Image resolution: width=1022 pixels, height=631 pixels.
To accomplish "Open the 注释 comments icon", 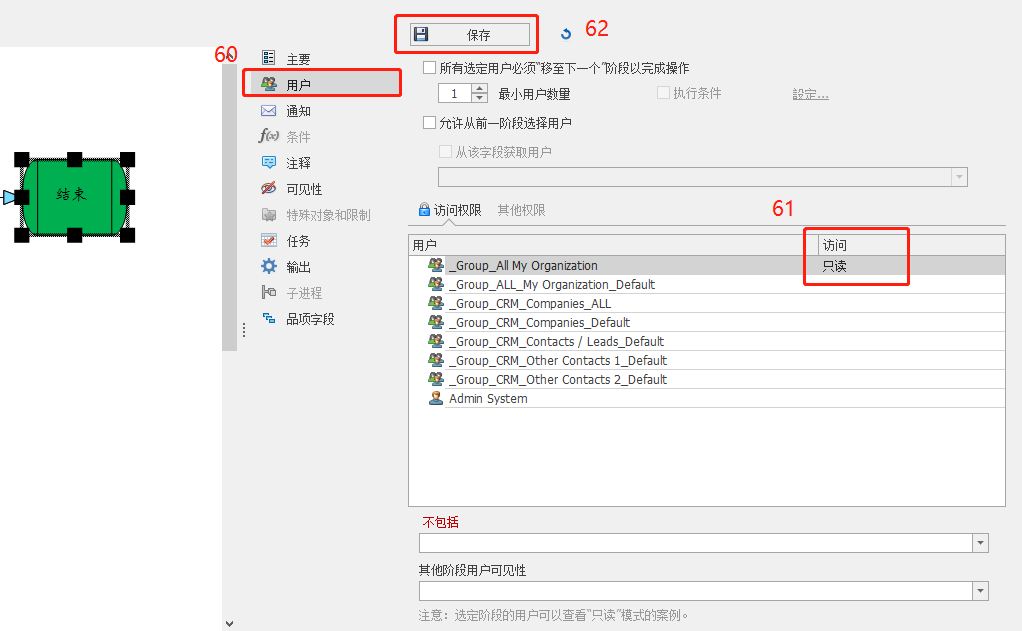I will 268,162.
